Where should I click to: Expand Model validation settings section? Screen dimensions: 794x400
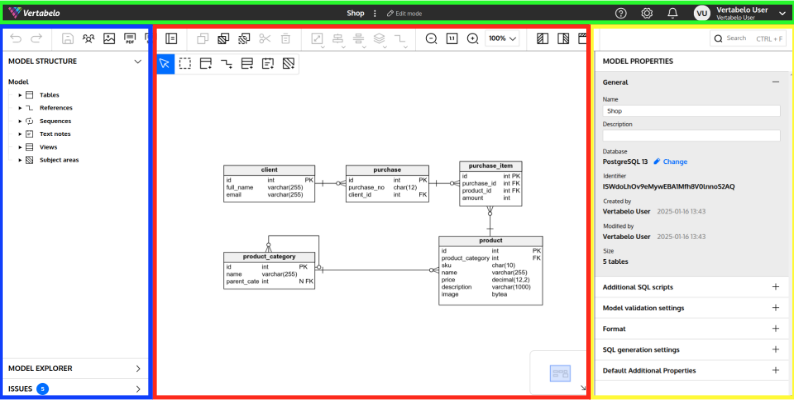tap(775, 308)
